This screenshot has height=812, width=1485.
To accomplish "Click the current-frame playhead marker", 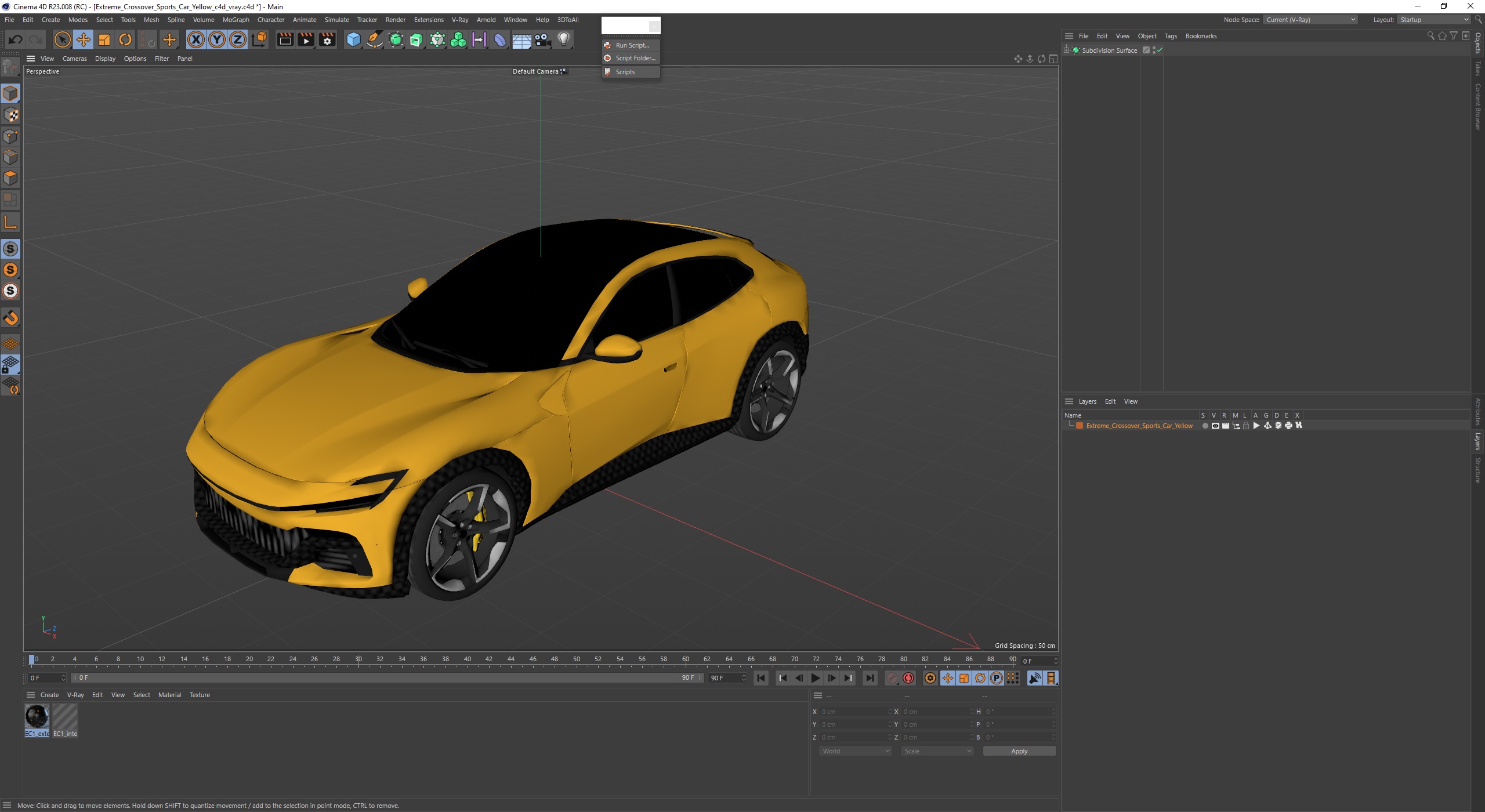I will pos(32,659).
